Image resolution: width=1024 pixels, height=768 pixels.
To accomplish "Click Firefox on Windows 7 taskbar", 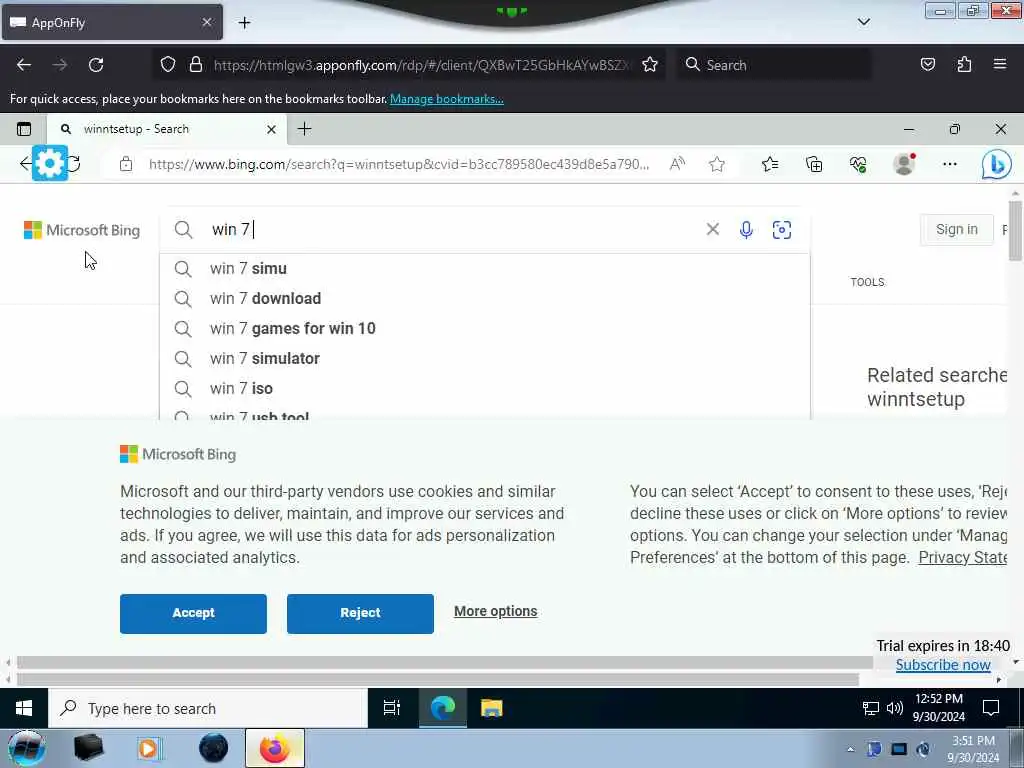I will (x=275, y=748).
